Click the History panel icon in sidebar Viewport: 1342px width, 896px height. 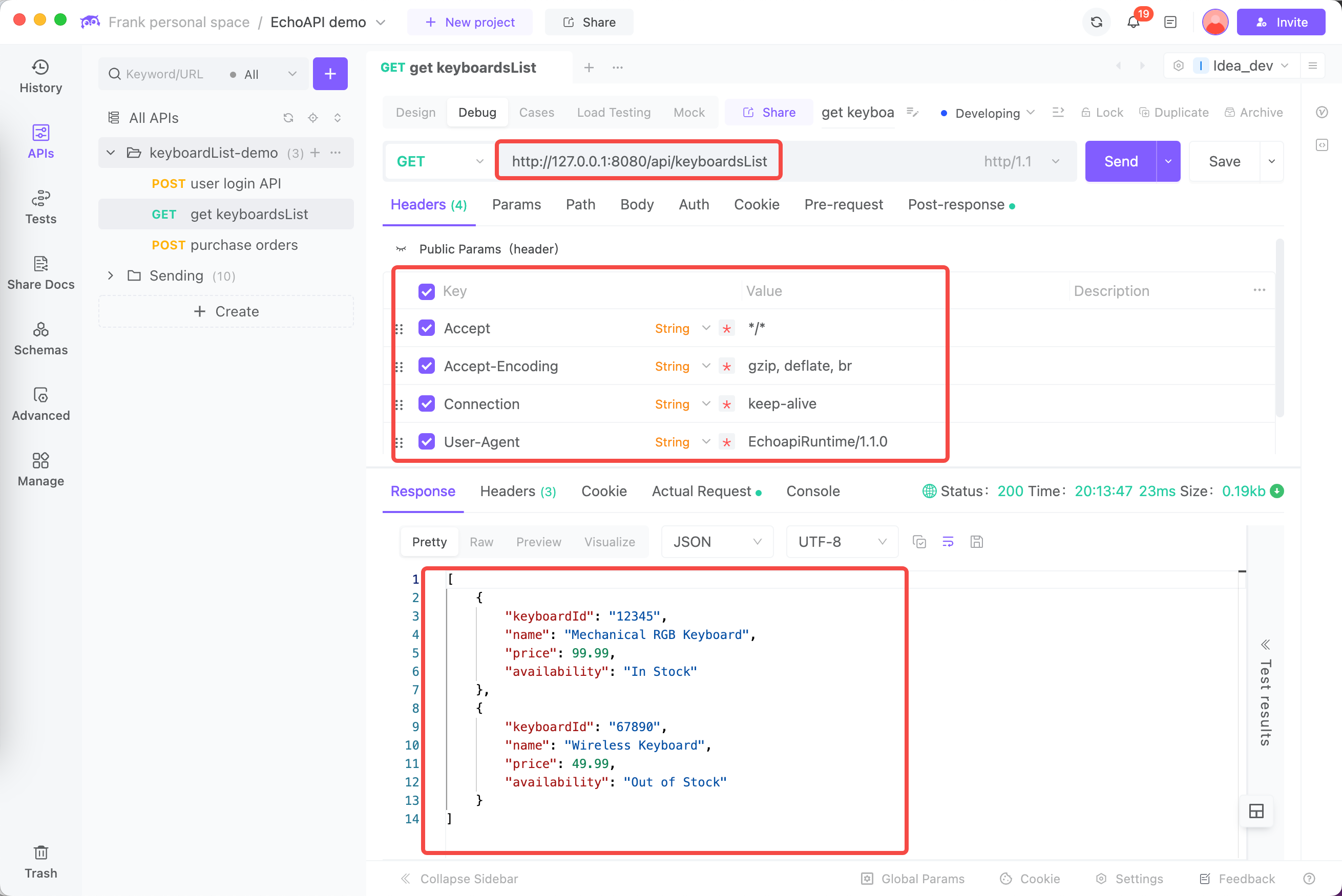(40, 75)
